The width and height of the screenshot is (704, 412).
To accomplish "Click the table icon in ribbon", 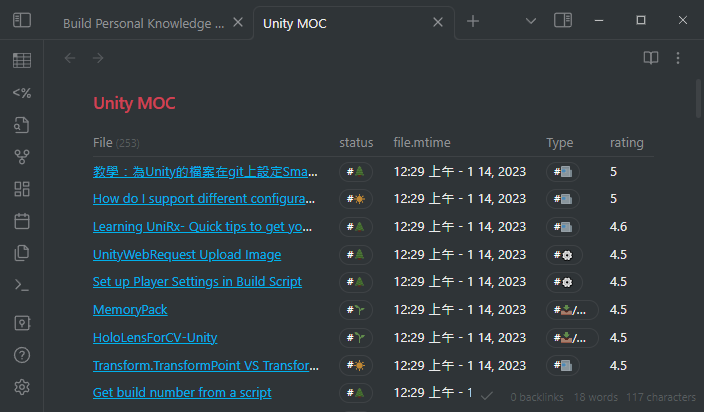I will [22, 60].
